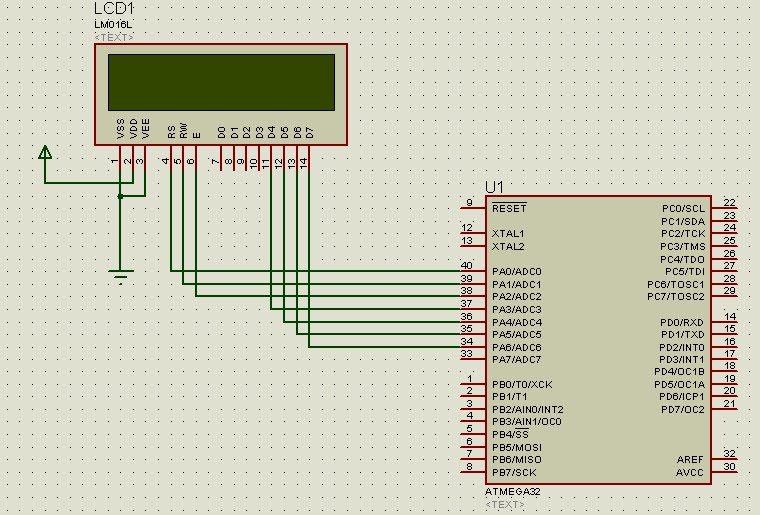760x515 pixels.
Task: Click the PD6/ICP1 pin name
Action: coord(681,396)
